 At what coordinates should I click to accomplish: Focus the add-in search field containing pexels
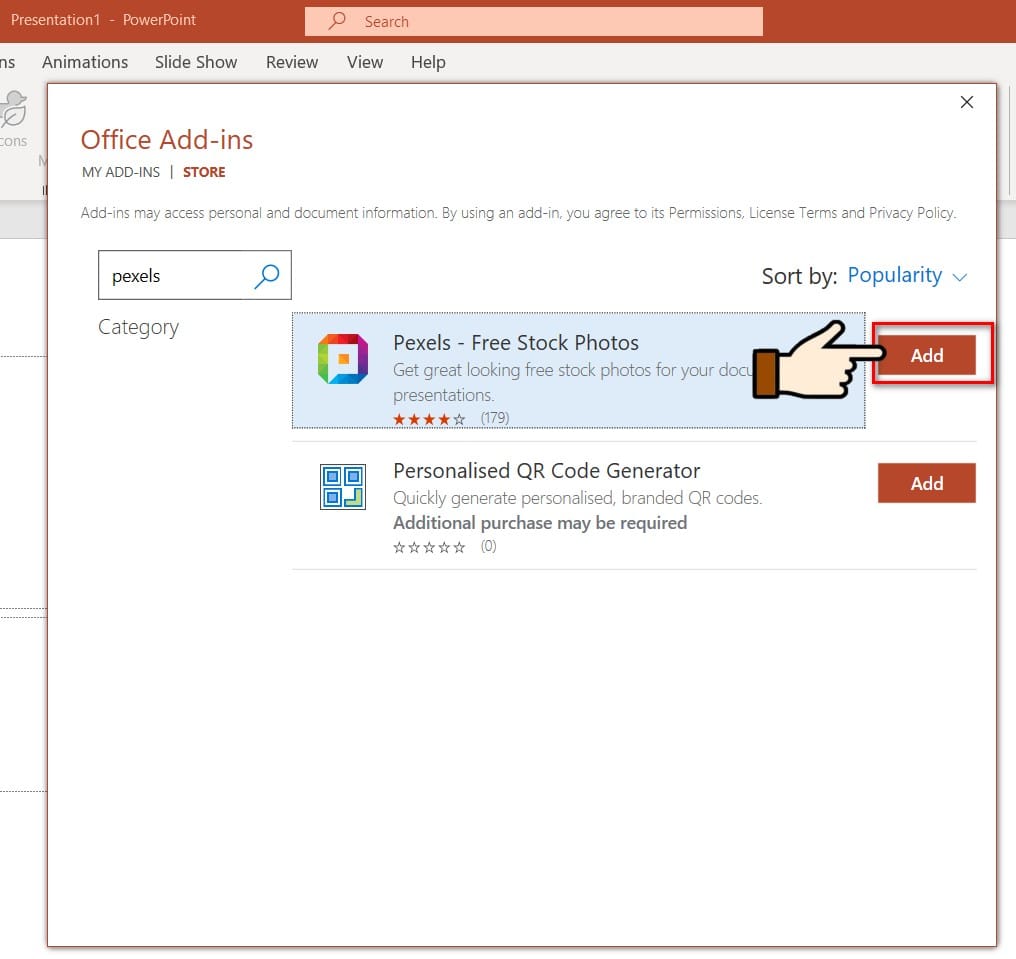[x=170, y=276]
